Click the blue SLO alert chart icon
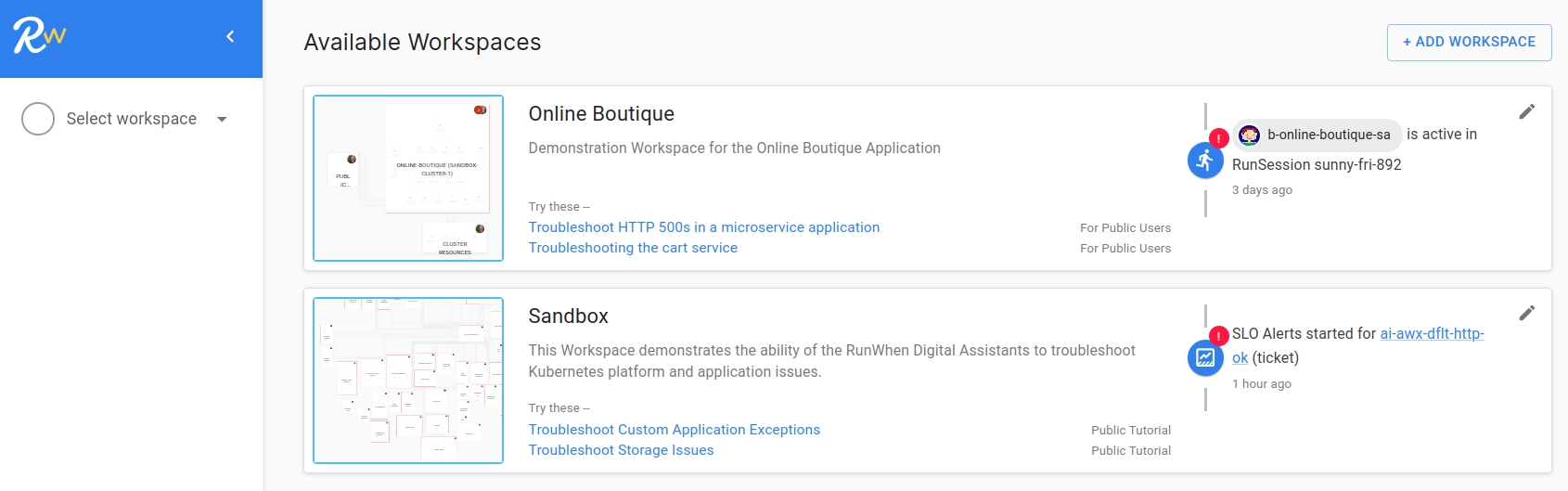The width and height of the screenshot is (1568, 491). pos(1204,357)
